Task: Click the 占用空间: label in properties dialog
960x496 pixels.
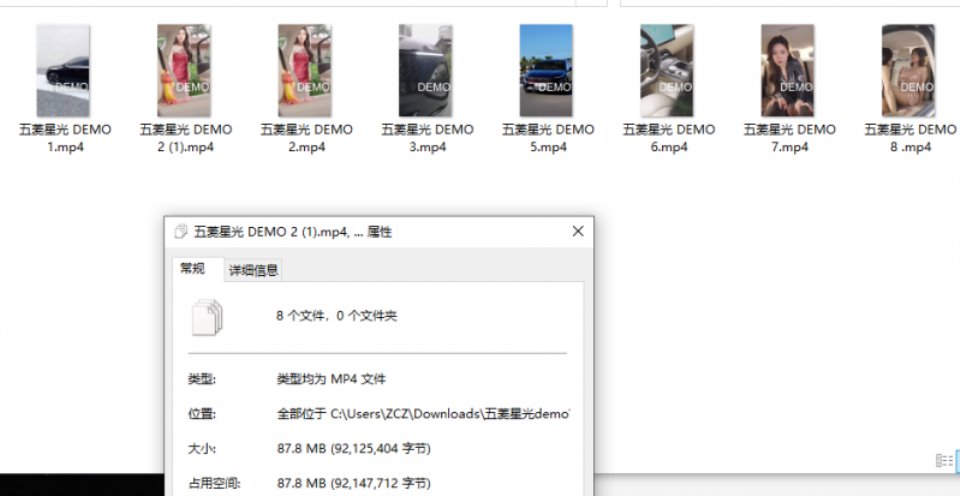Action: (x=214, y=484)
